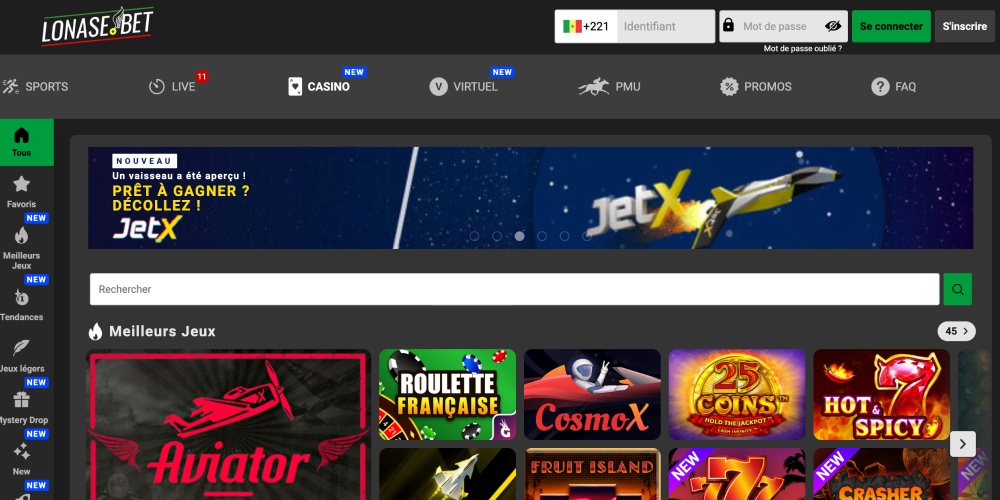
Task: Open the Aviator game
Action: click(228, 425)
